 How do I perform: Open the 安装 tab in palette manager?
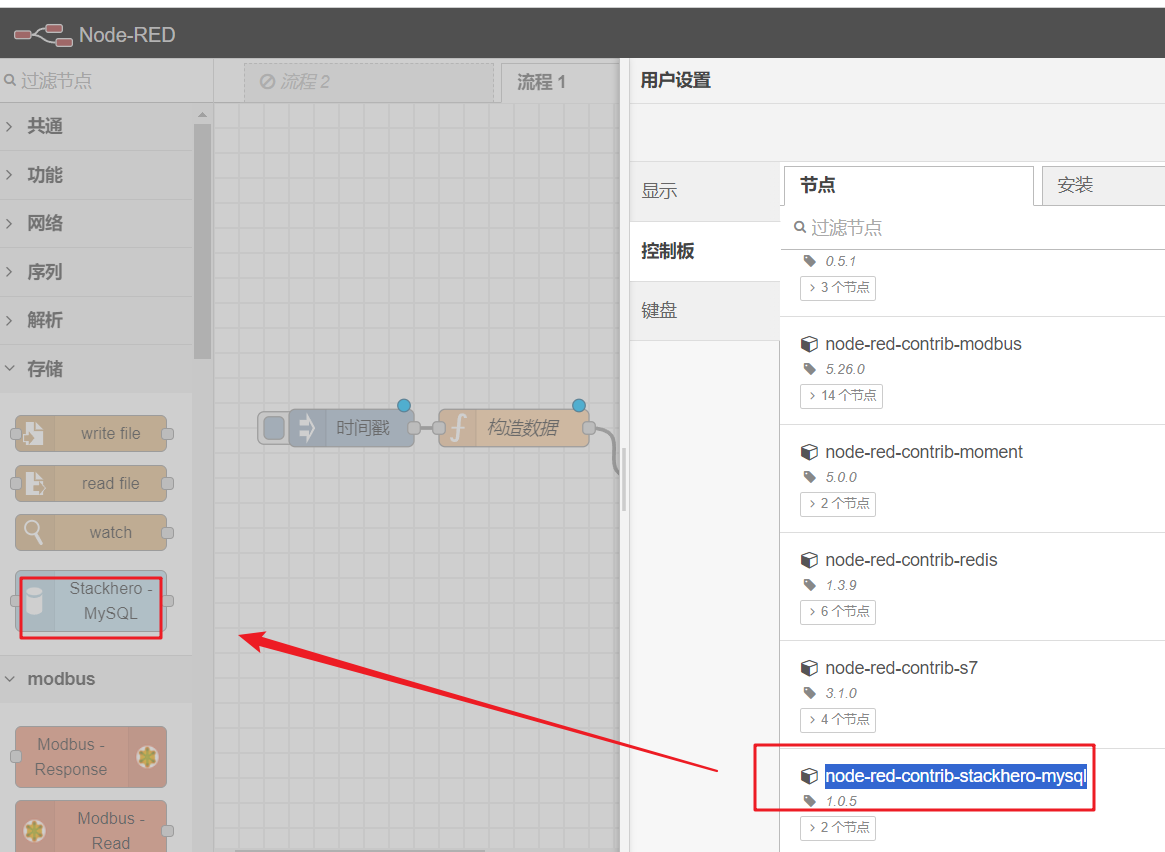pyautogui.click(x=1103, y=185)
